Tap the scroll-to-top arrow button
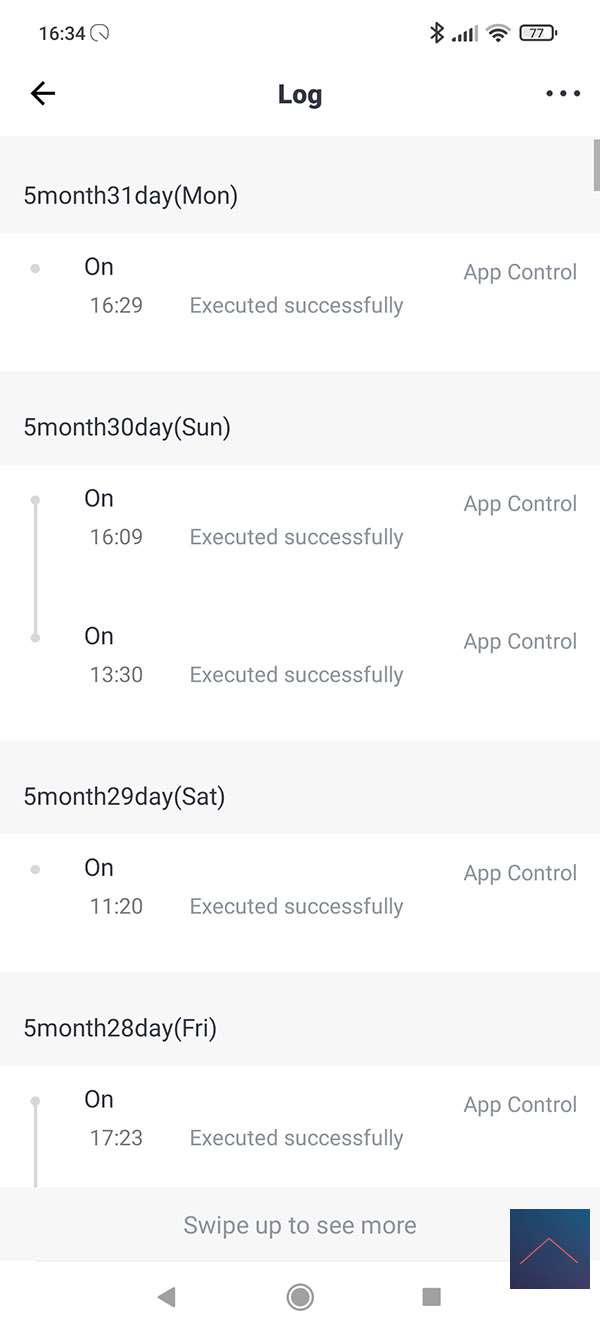600x1333 pixels. (549, 1249)
